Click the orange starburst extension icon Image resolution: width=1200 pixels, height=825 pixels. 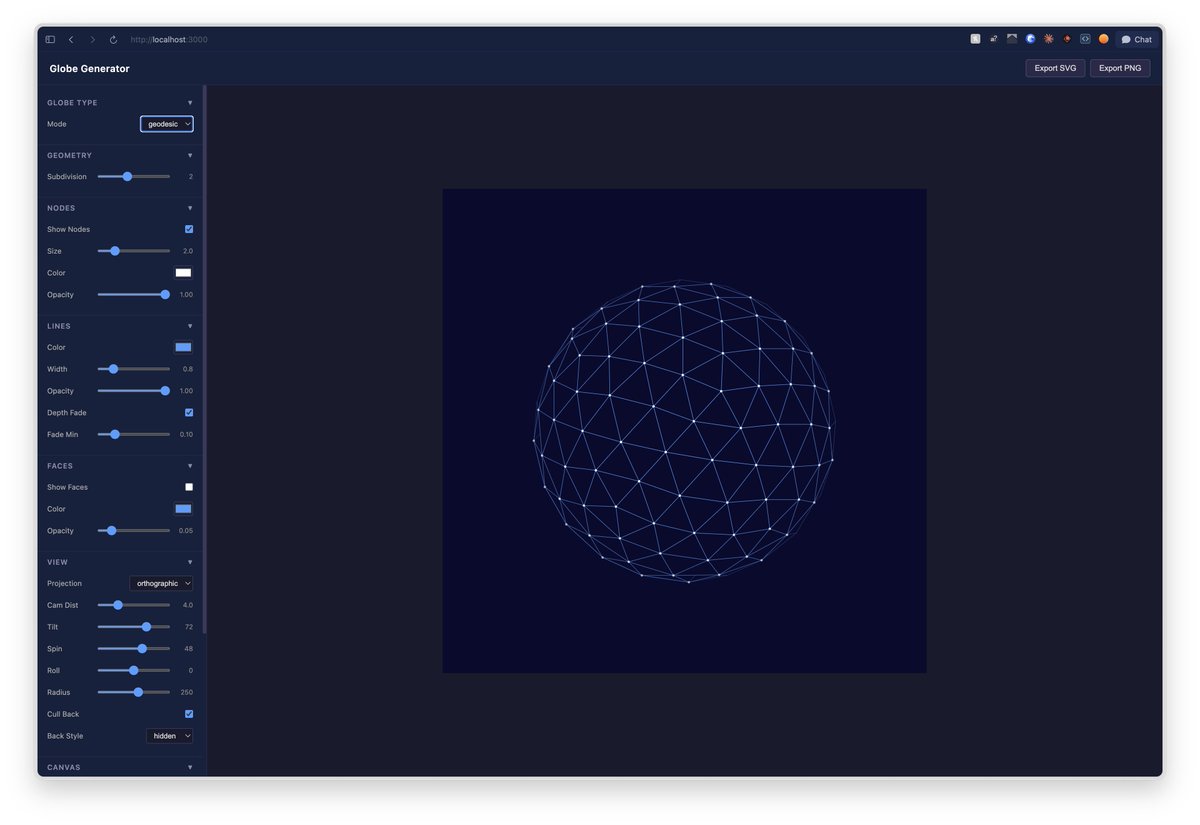tap(1048, 39)
